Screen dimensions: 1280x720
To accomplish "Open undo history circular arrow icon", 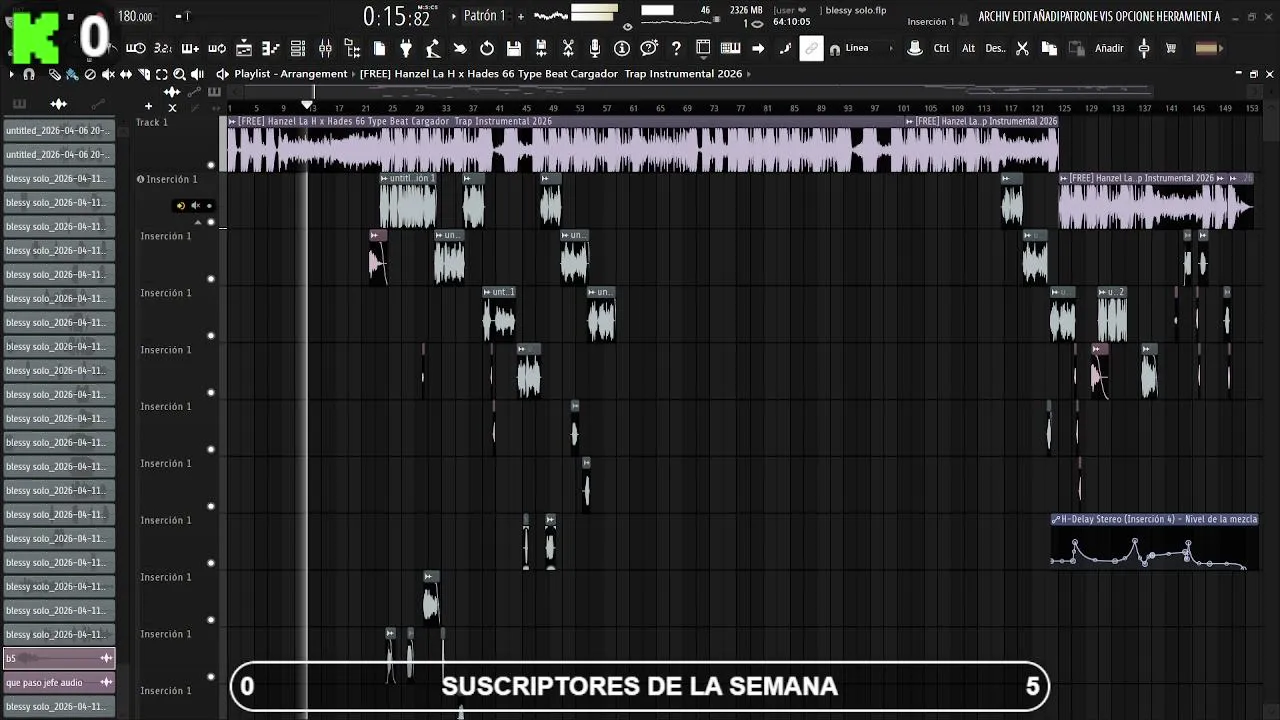I will tap(487, 48).
